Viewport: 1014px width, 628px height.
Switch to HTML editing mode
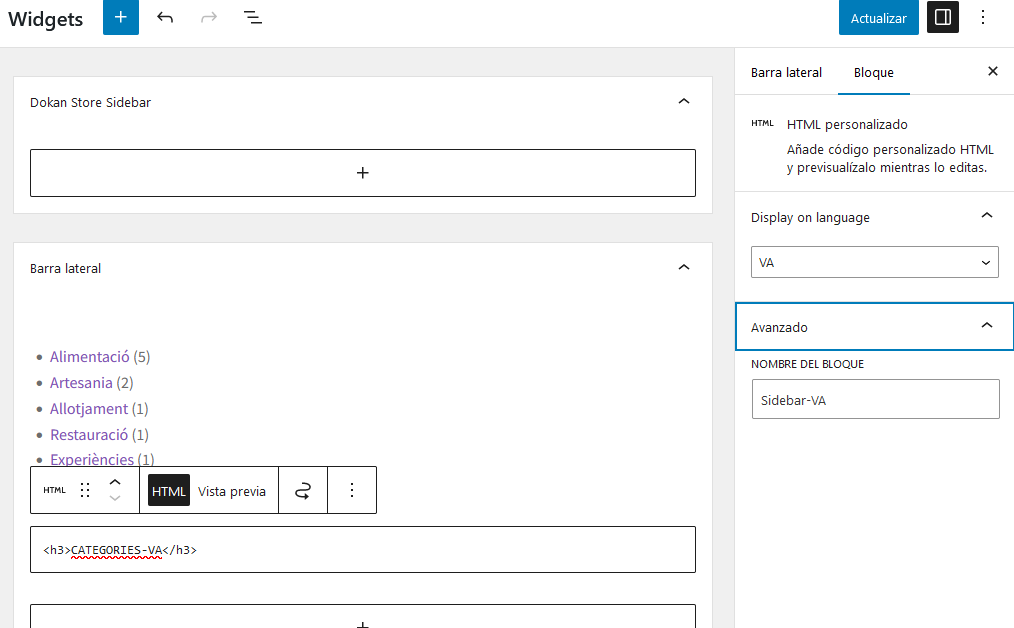tap(169, 490)
